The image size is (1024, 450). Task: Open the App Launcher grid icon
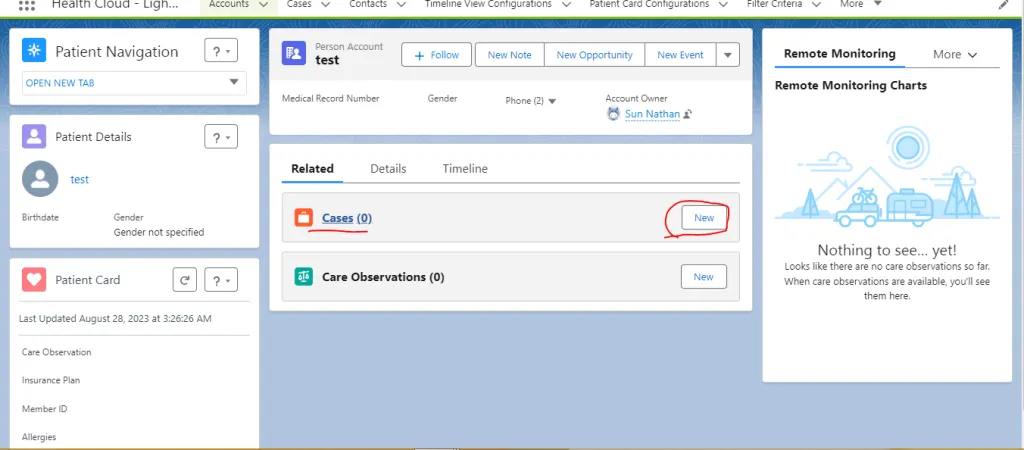(27, 5)
